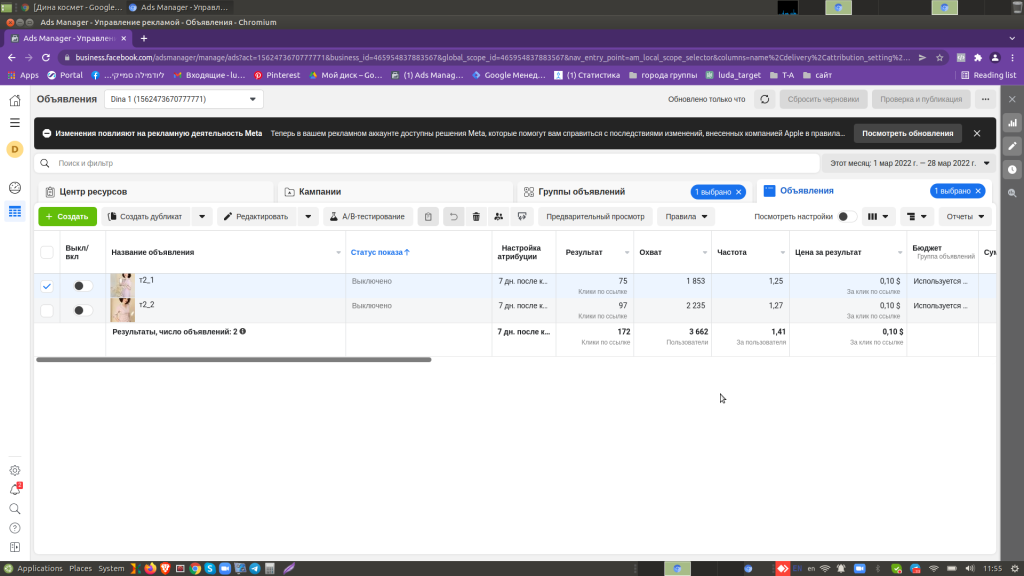1024x576 pixels.
Task: Click the trash delete icon in toolbar
Action: tap(476, 216)
